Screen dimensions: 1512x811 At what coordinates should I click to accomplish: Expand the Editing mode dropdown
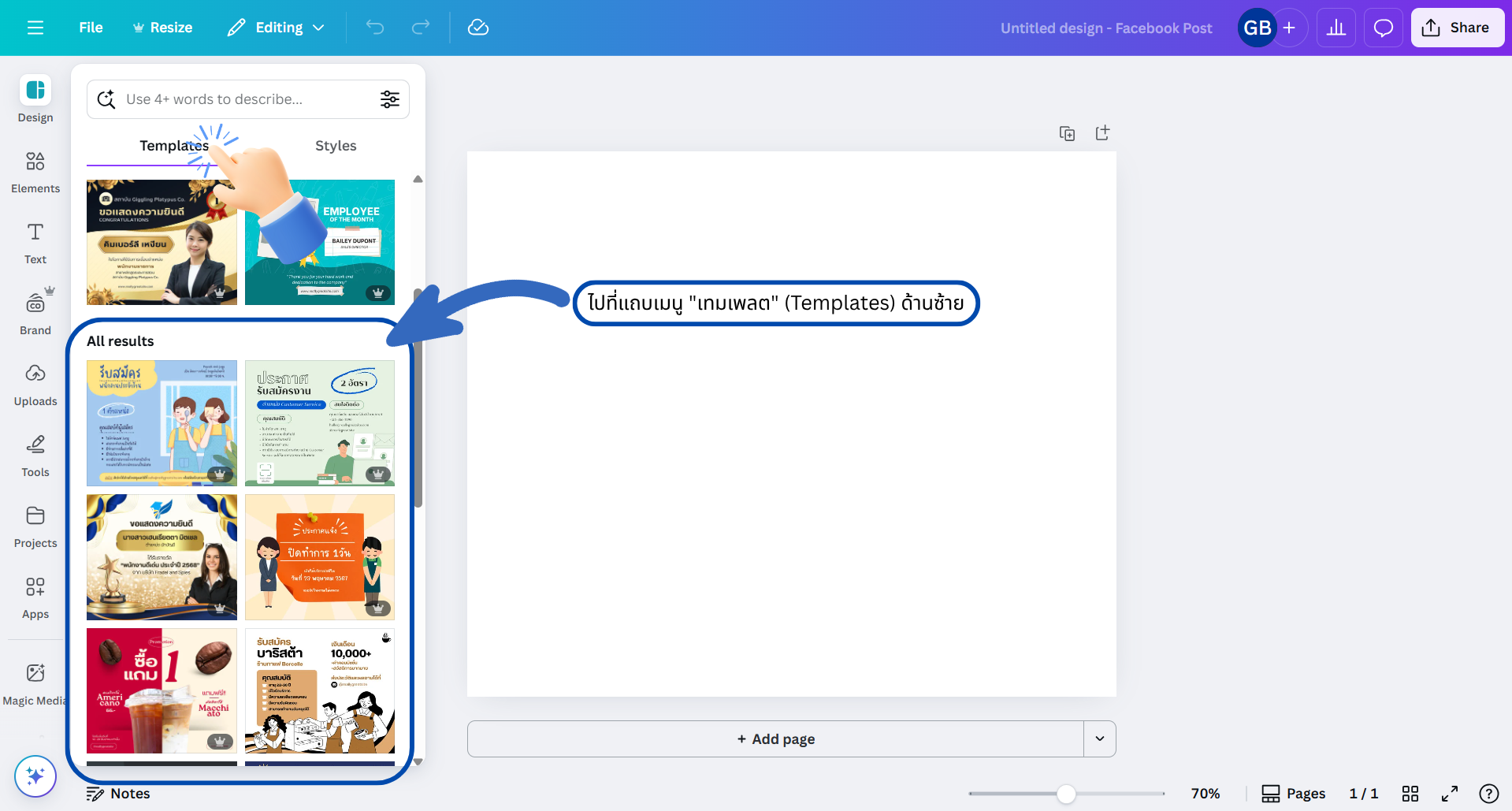(277, 28)
